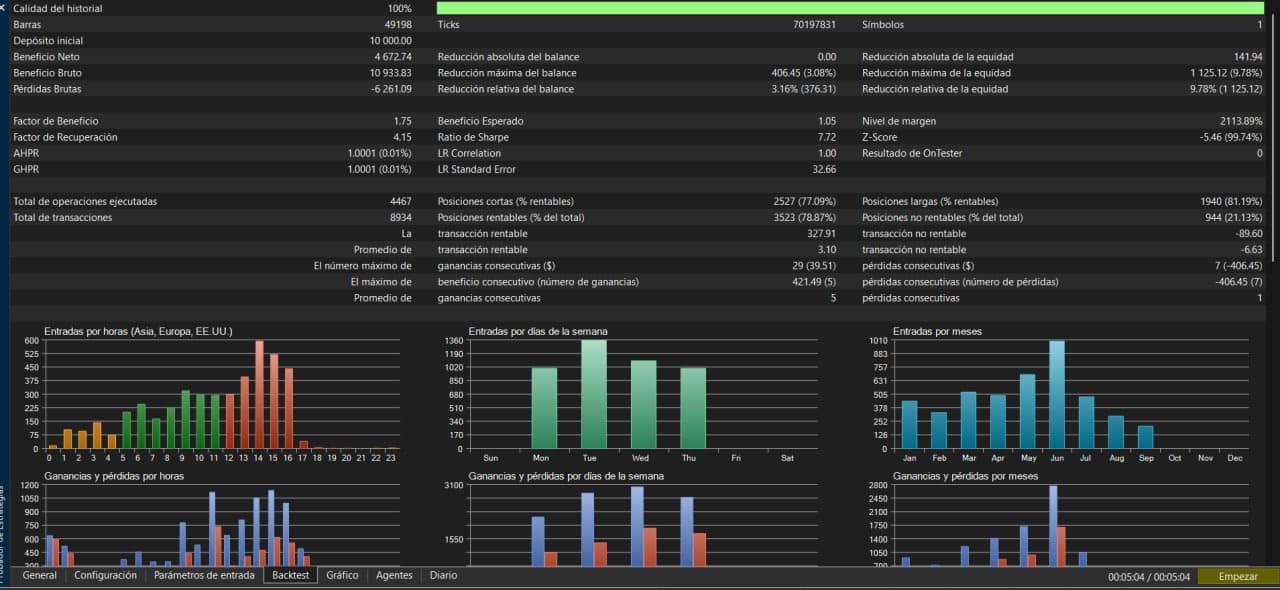Select the Ratio de Sharpe value 7.72
The width and height of the screenshot is (1280, 590).
pos(827,137)
